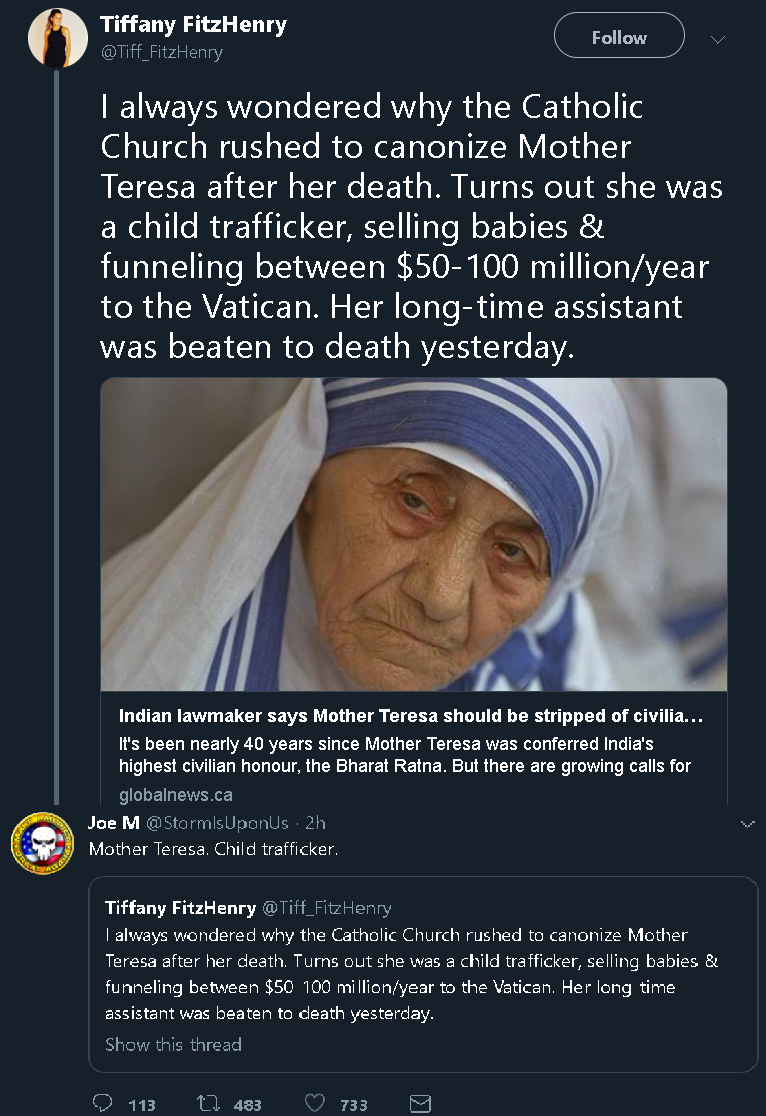The image size is (766, 1116).
Task: Open the Indian lawmaker article headline
Action: point(410,716)
